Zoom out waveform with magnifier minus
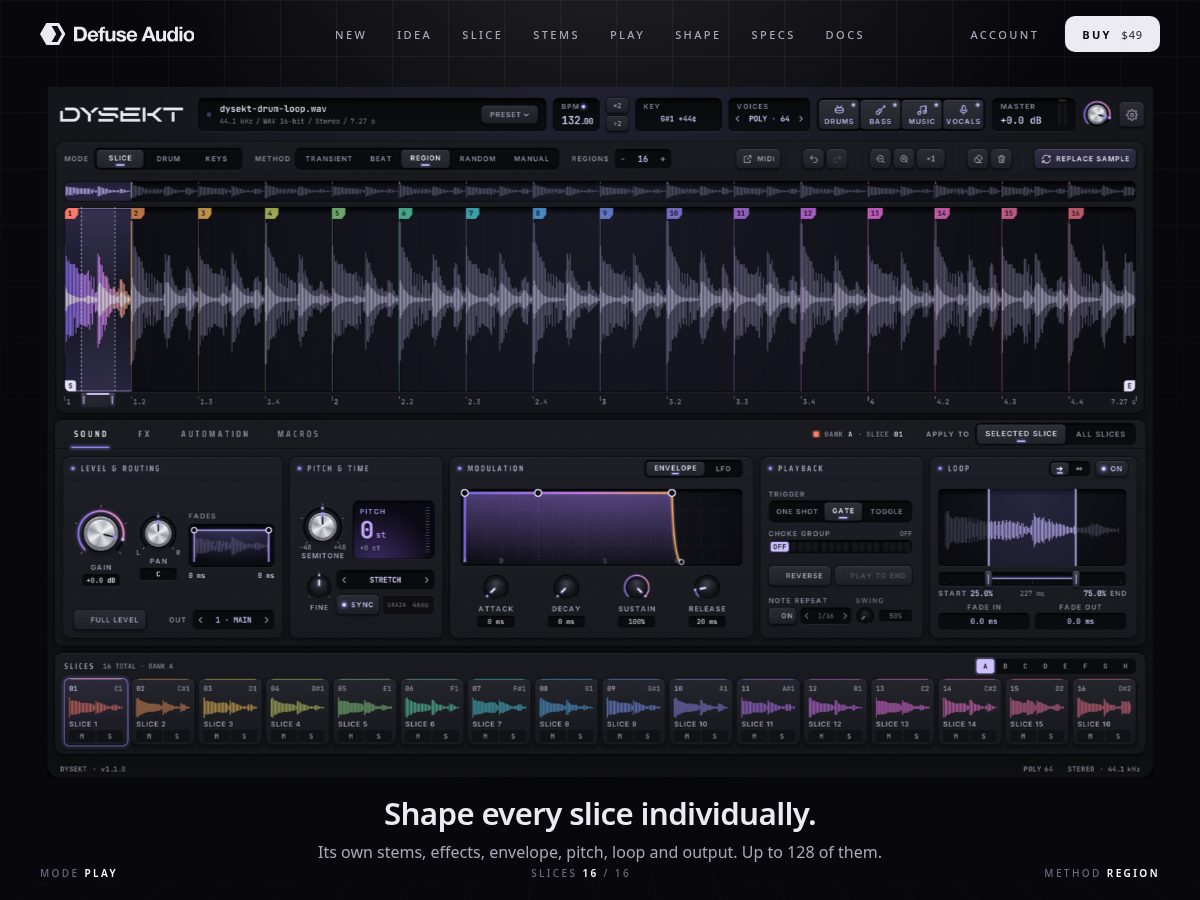 880,158
